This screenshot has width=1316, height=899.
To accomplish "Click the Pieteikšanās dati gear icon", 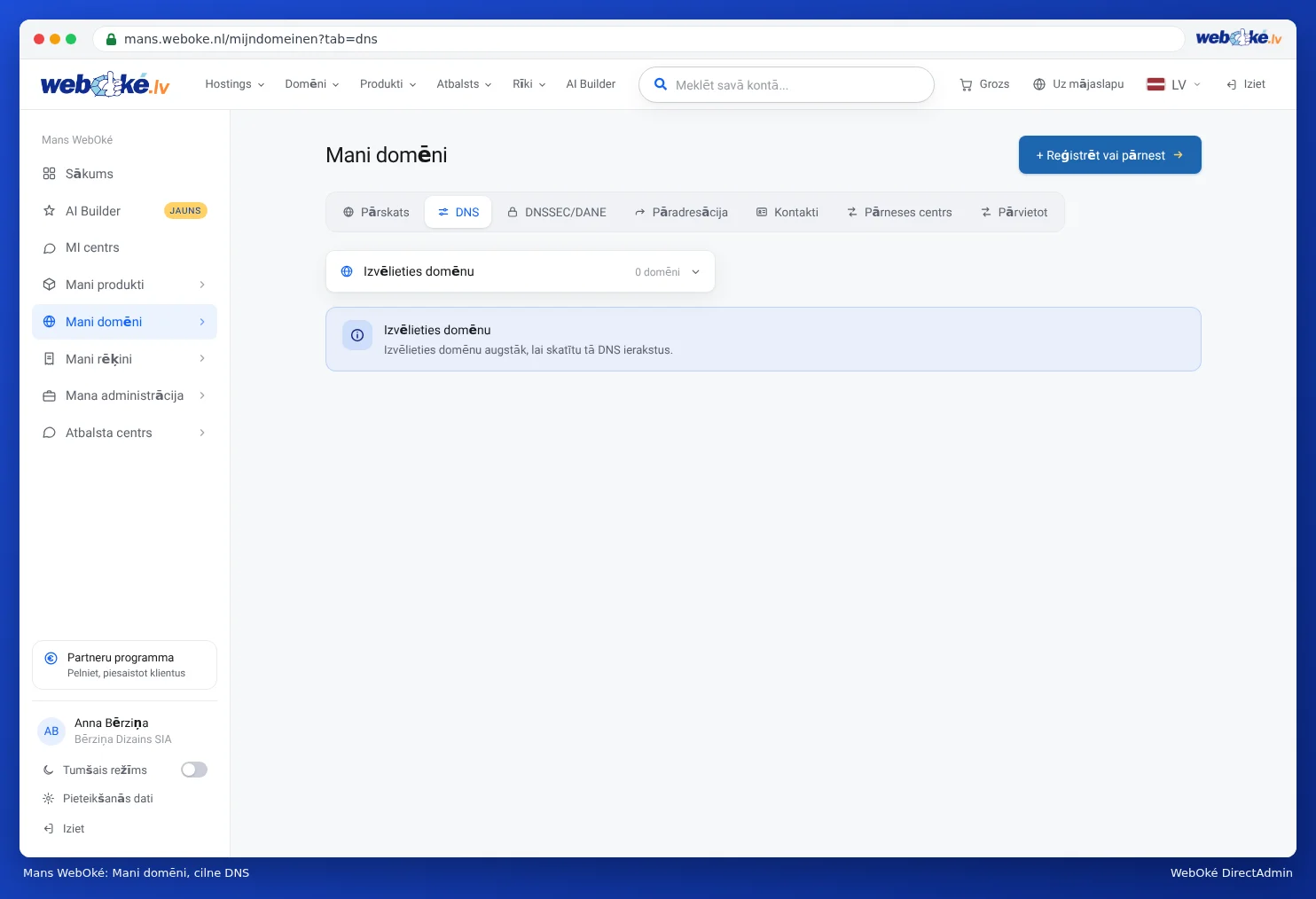I will click(49, 799).
